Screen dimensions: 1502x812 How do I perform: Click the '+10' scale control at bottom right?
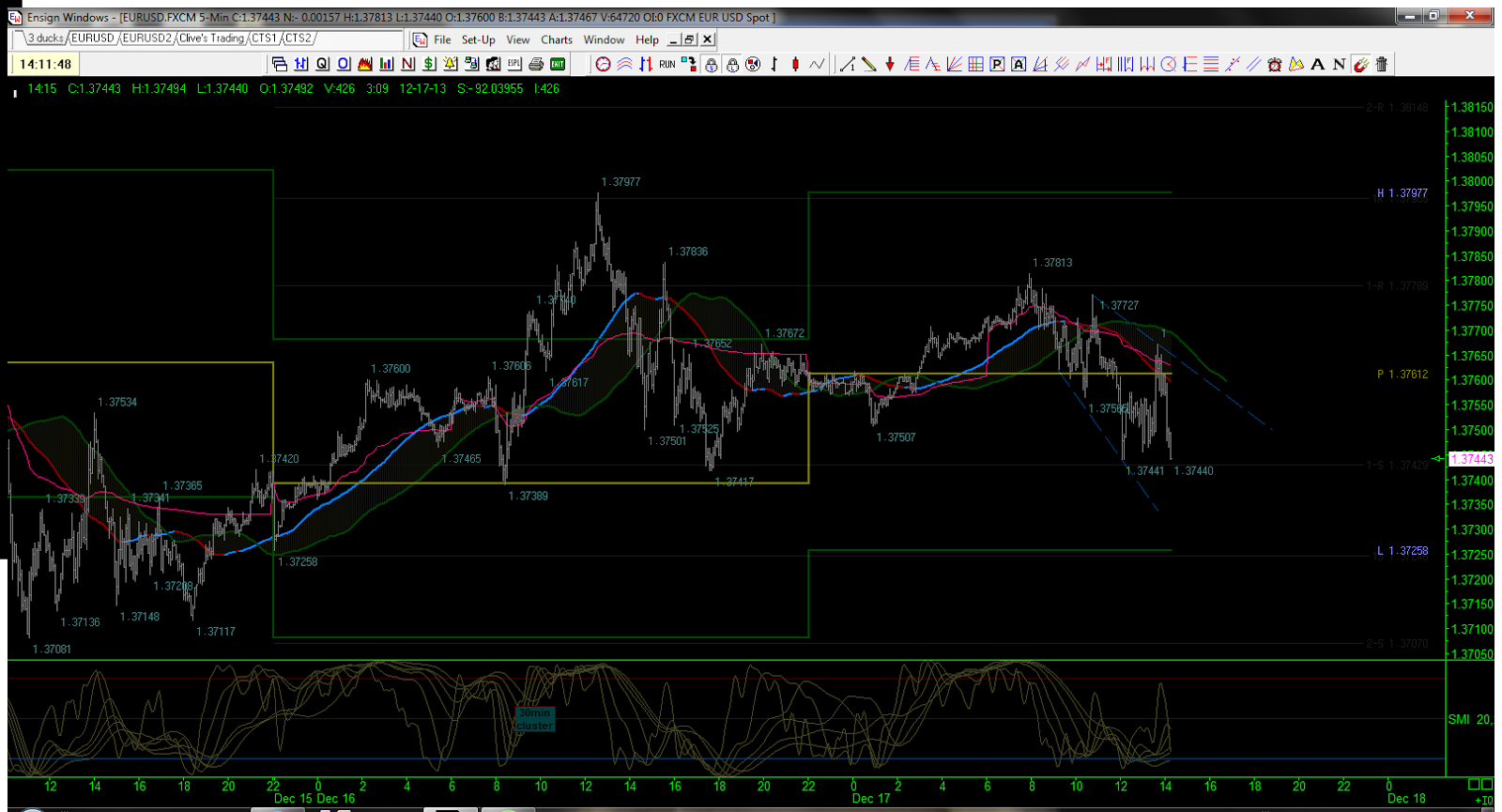[x=1484, y=800]
